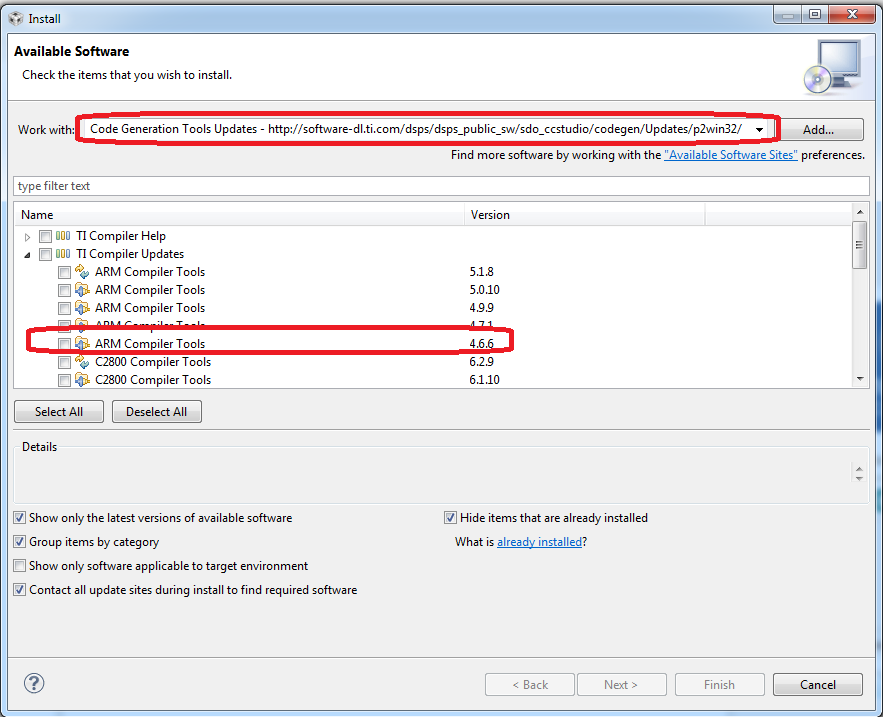883x717 pixels.
Task: Open the 'Available Software Sites' preferences link
Action: (x=730, y=155)
